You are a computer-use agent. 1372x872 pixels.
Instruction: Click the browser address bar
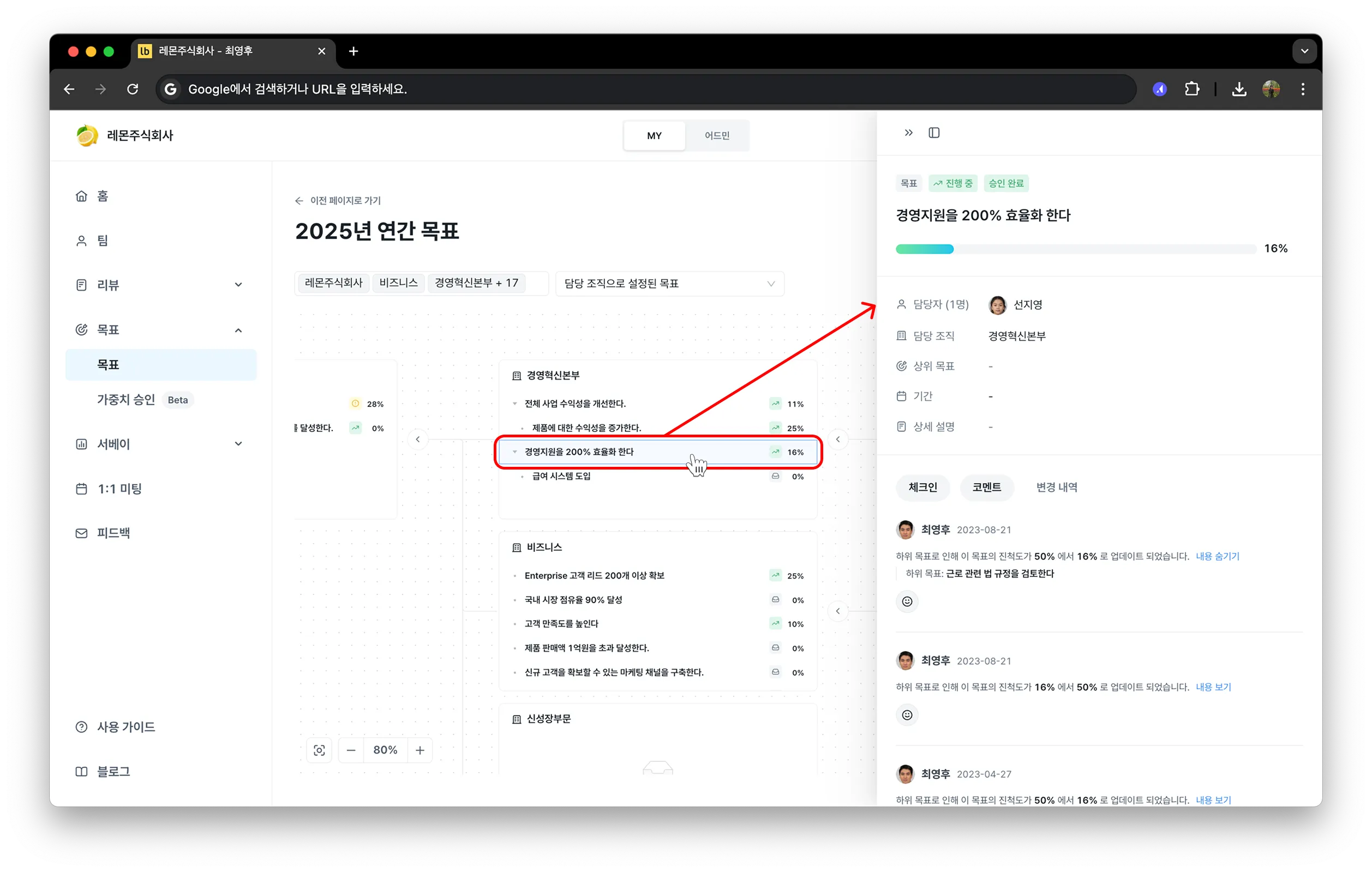tap(646, 89)
